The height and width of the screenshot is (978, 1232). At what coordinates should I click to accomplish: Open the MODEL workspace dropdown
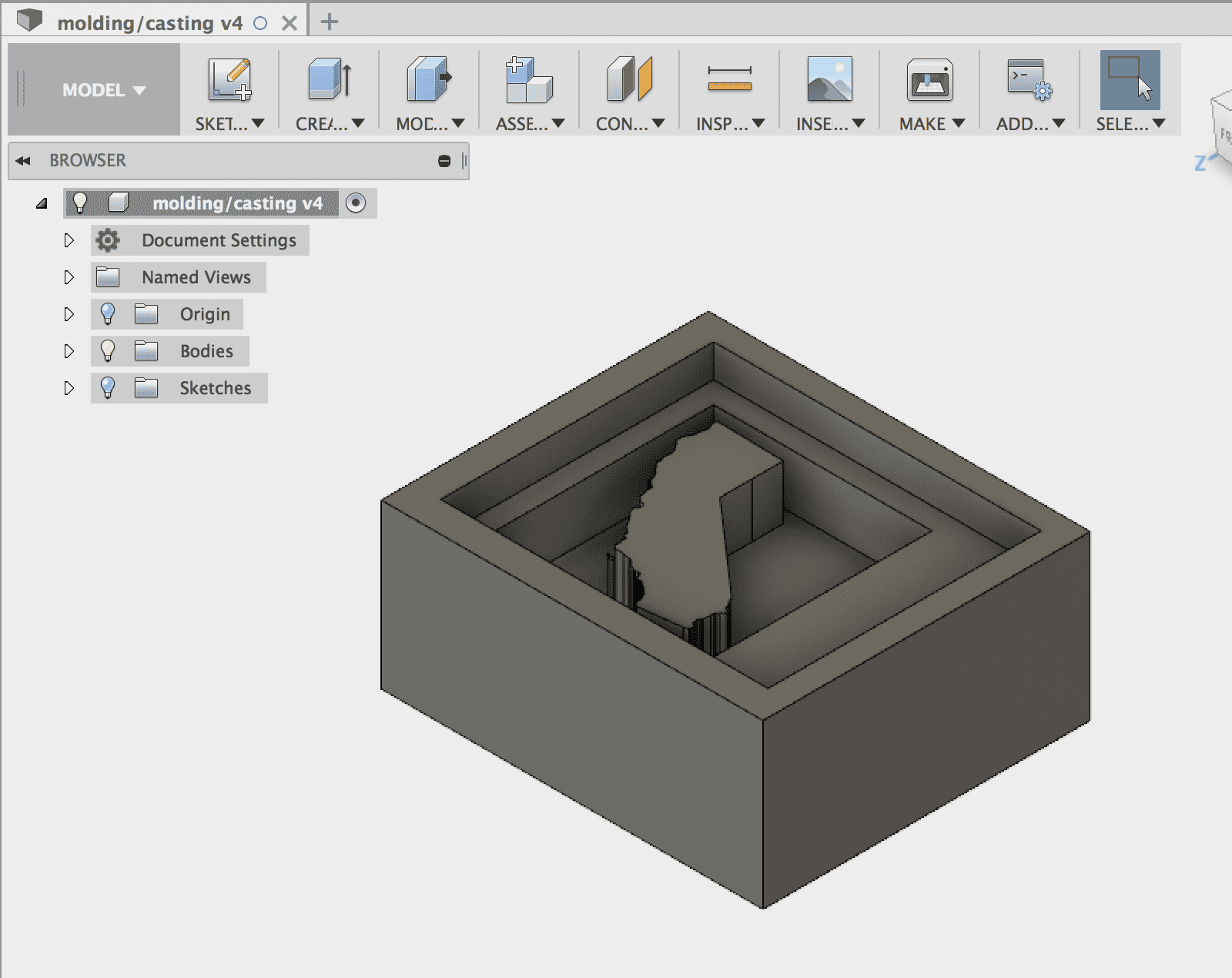tap(104, 90)
